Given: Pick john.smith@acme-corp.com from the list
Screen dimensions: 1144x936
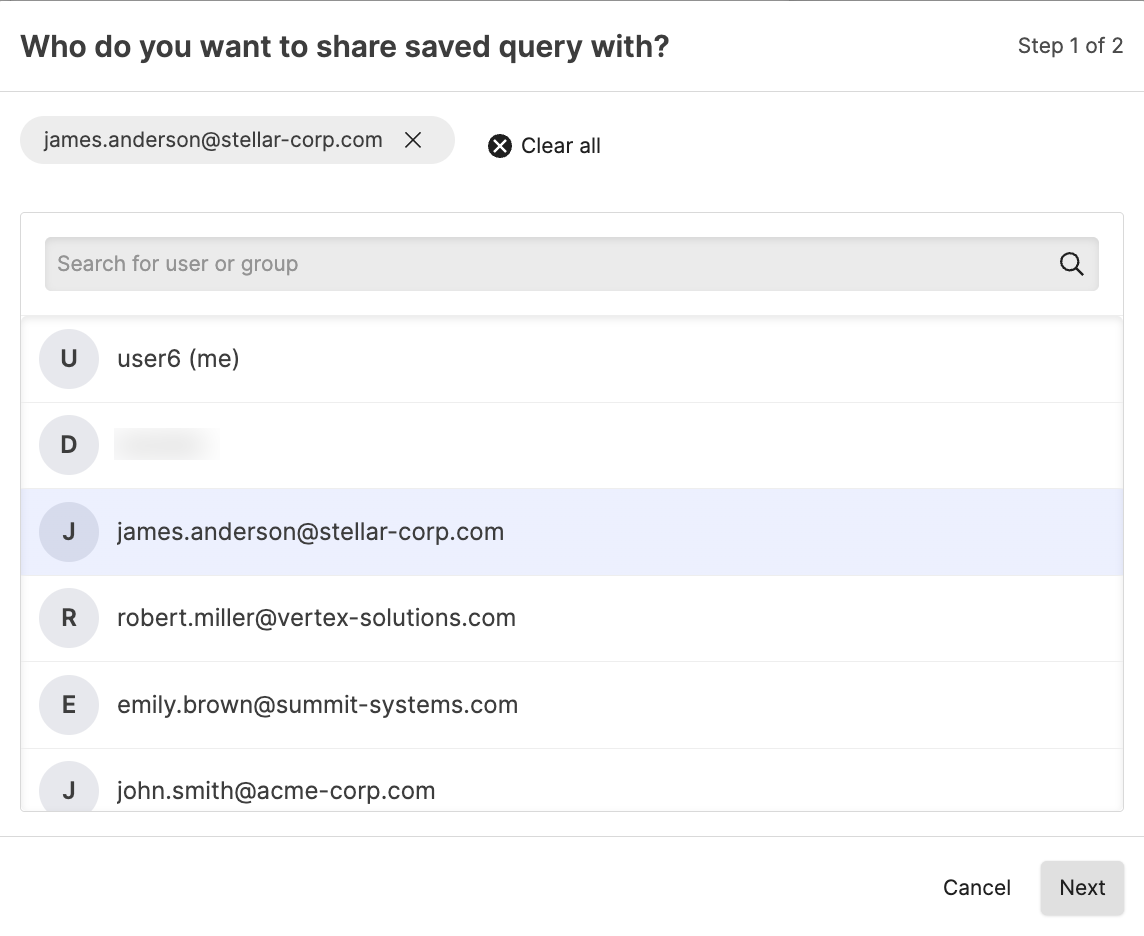Looking at the screenshot, I should [x=276, y=791].
